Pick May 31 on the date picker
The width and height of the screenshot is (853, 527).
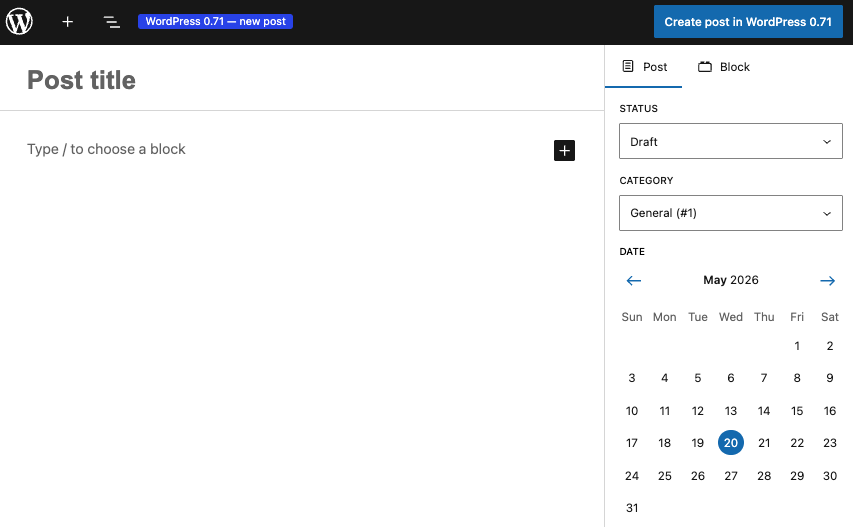point(632,508)
